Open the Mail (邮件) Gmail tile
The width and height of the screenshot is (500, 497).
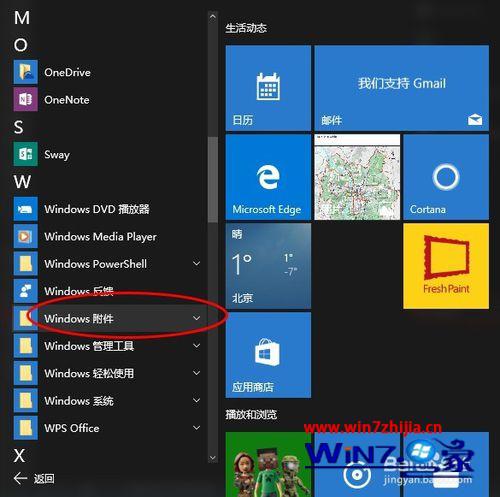coord(402,88)
